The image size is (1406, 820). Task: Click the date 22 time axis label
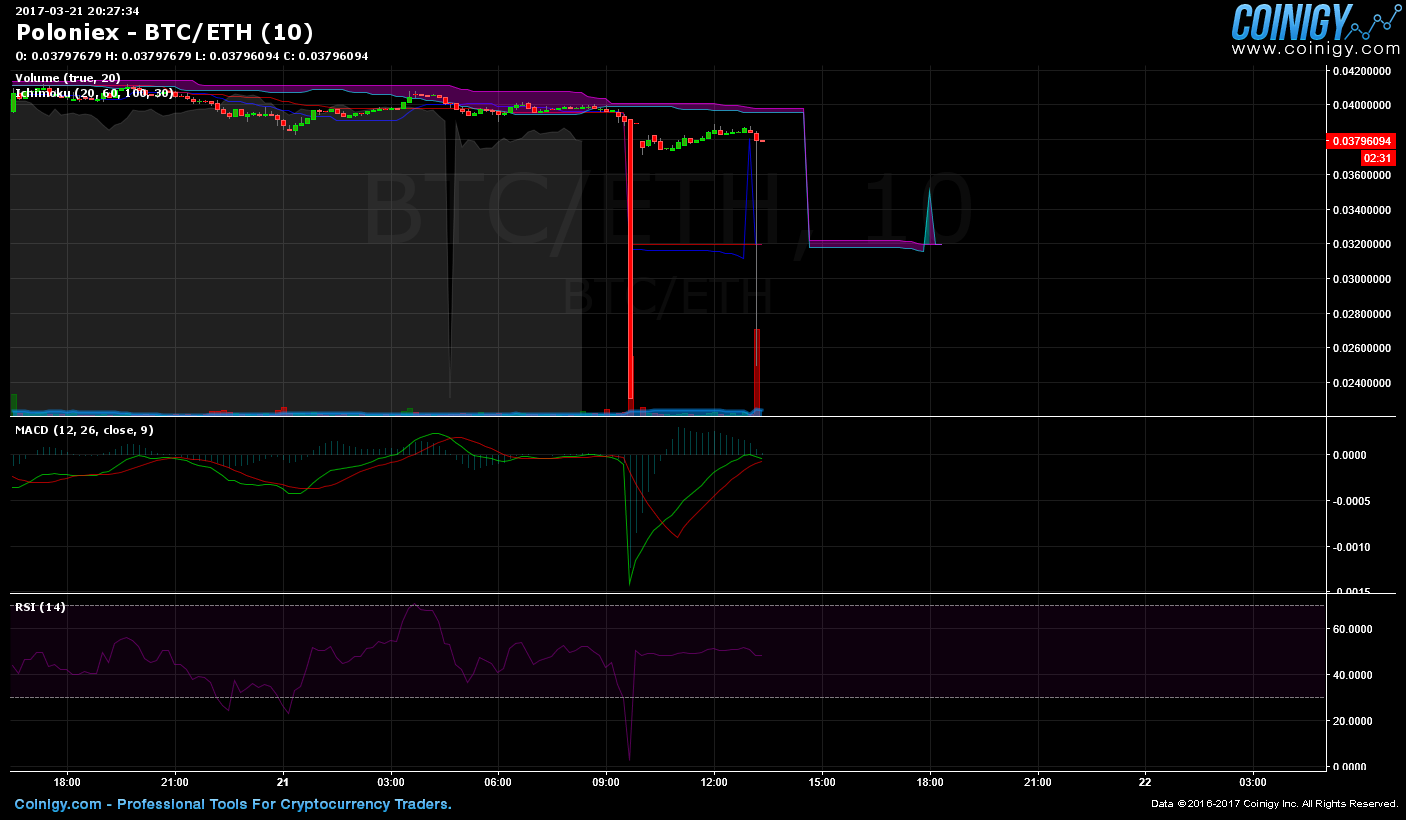(1145, 782)
